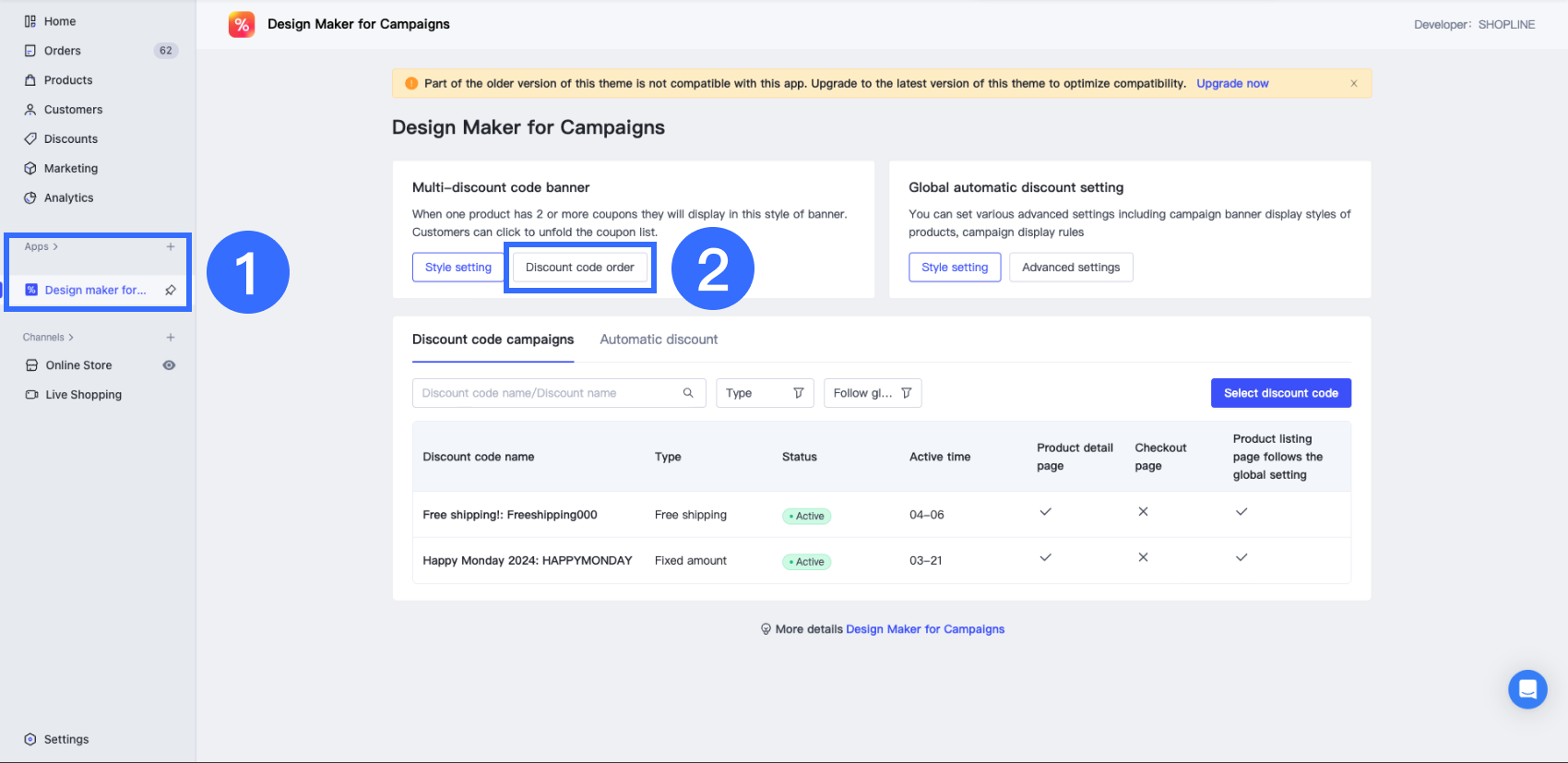This screenshot has width=1568, height=763.
Task: Click the plus icon next to Channels
Action: tap(171, 338)
